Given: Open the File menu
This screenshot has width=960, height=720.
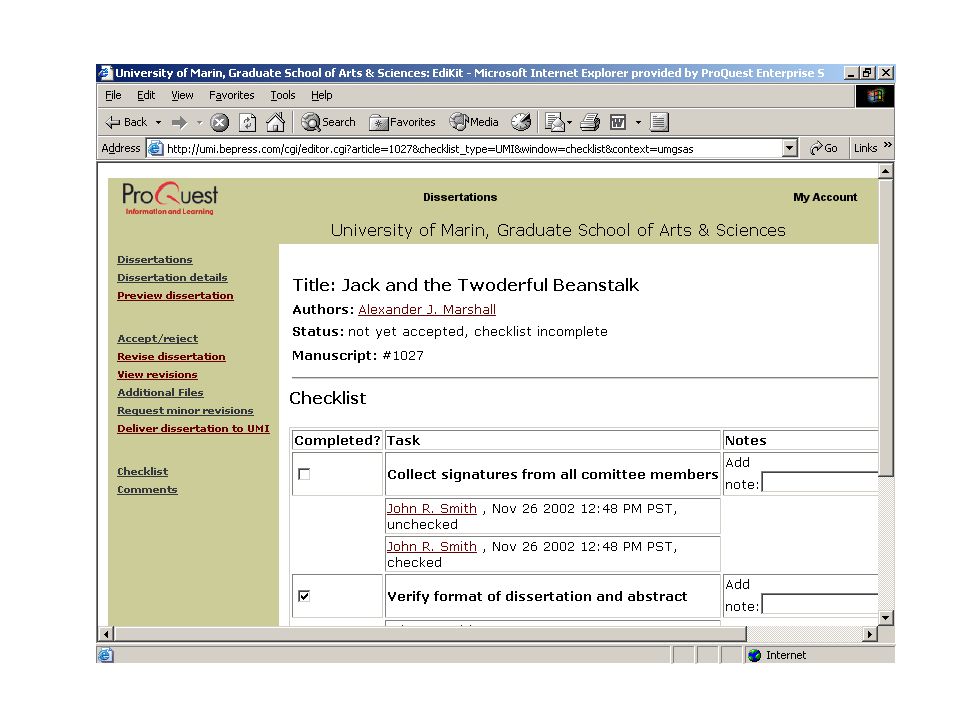Looking at the screenshot, I should click(113, 95).
